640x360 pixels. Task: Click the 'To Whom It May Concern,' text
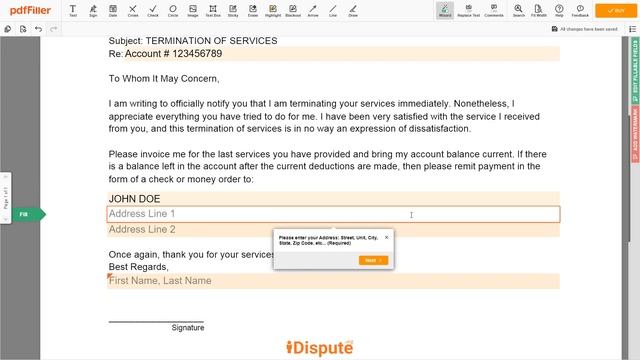(164, 79)
